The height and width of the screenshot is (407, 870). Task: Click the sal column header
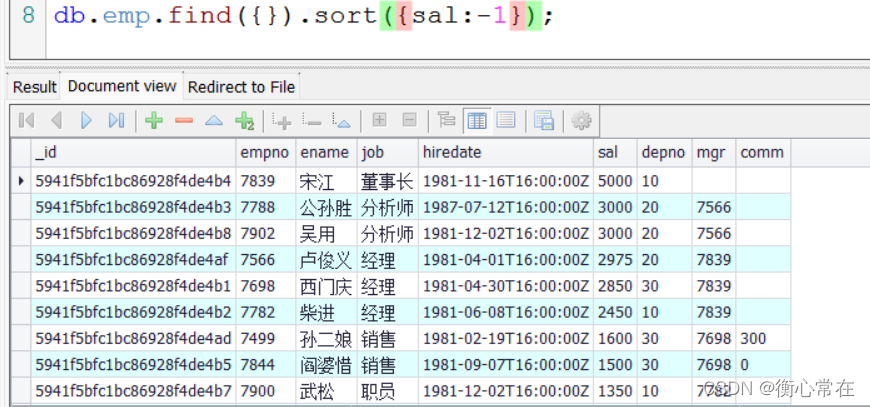pyautogui.click(x=615, y=152)
